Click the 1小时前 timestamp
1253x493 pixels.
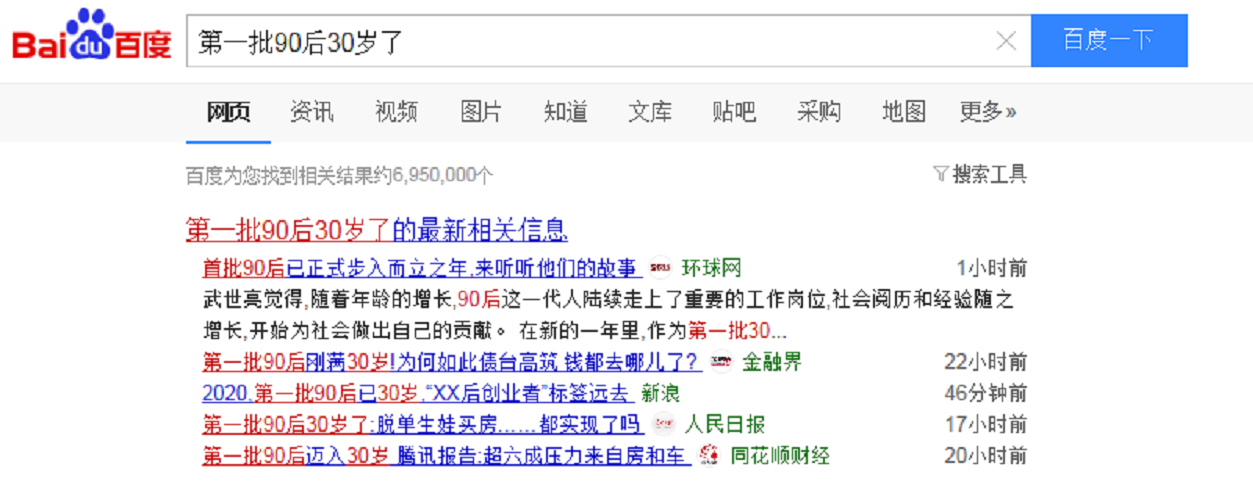[x=992, y=268]
